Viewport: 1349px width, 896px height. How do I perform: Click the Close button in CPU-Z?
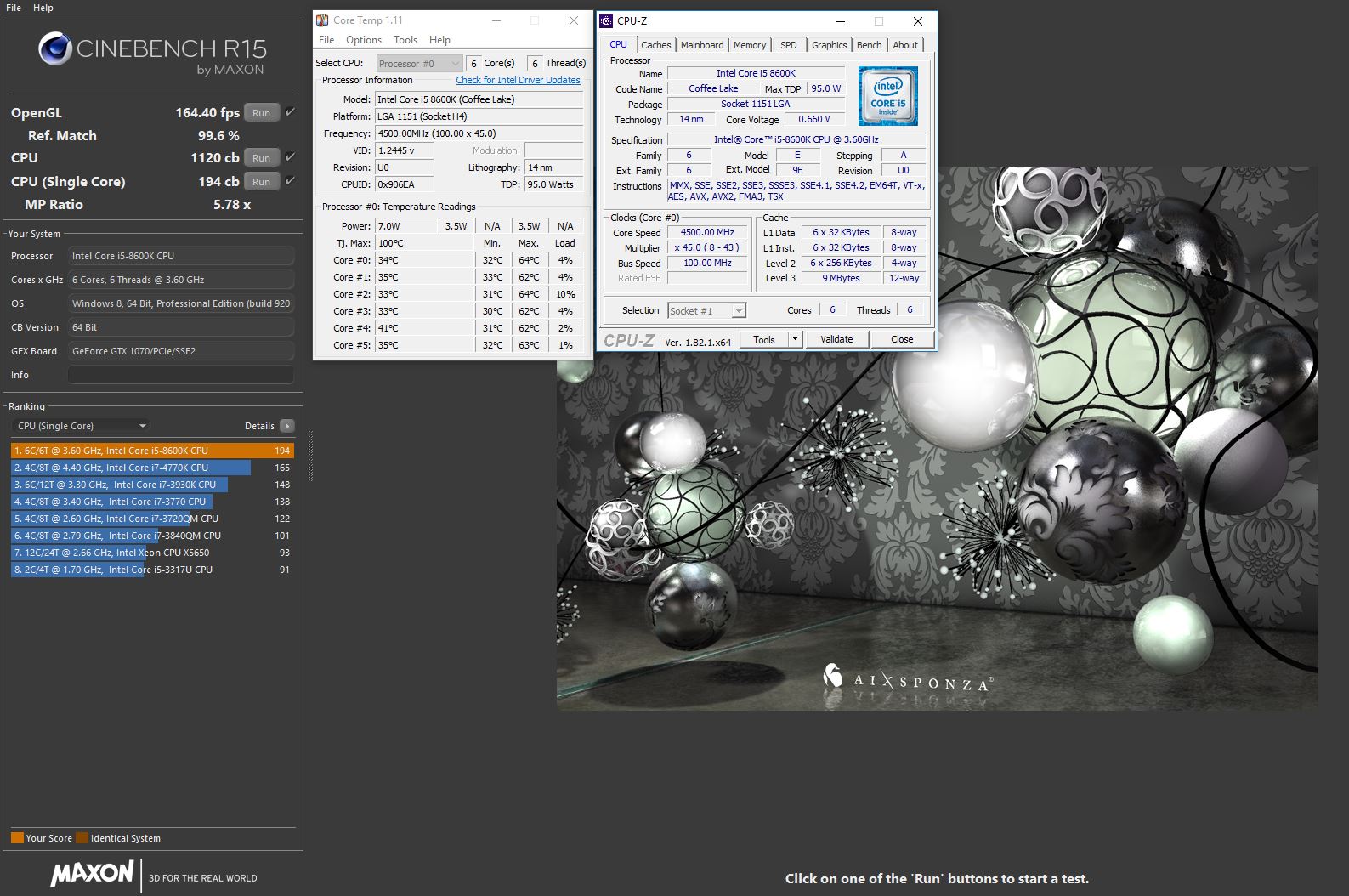click(902, 339)
